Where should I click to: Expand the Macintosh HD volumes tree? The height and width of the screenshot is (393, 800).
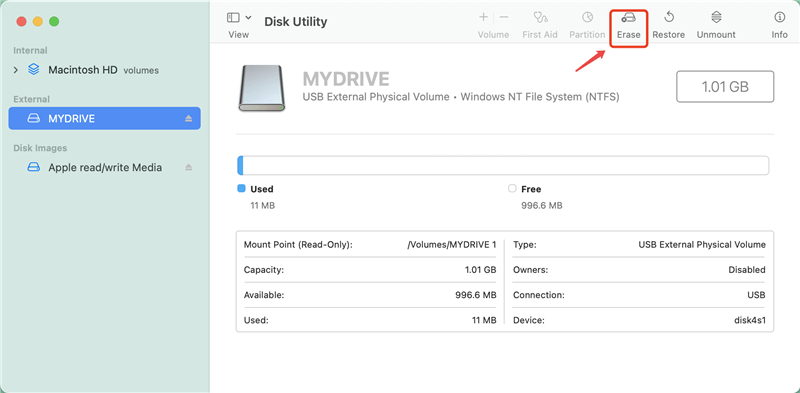click(x=16, y=70)
